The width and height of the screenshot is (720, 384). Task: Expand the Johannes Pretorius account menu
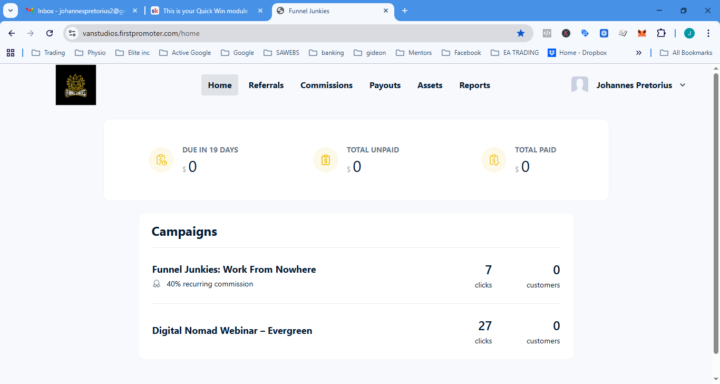click(641, 85)
